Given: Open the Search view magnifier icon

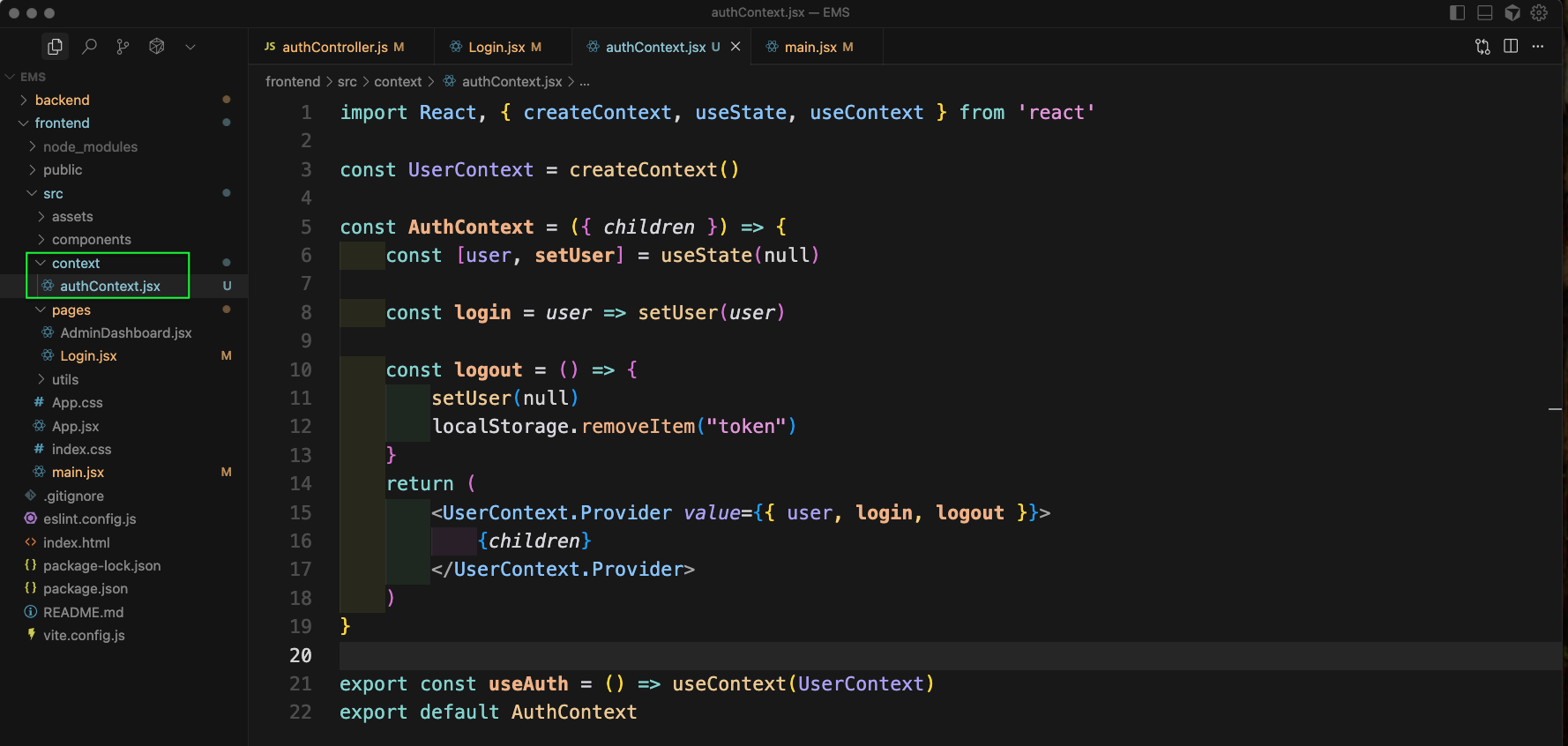Looking at the screenshot, I should click(x=89, y=47).
